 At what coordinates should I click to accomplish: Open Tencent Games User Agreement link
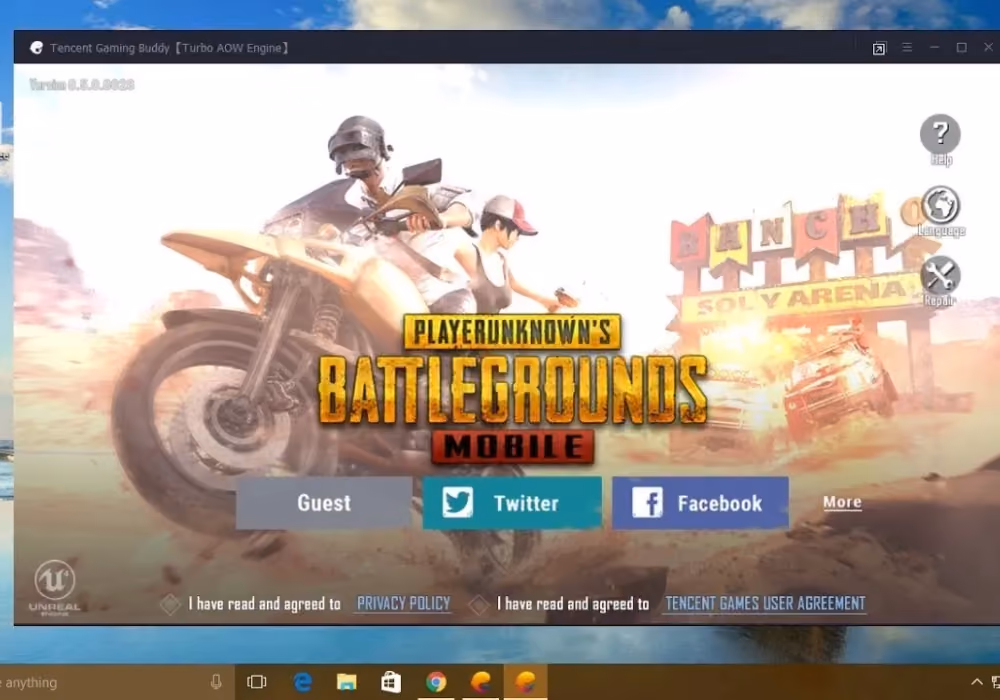pyautogui.click(x=765, y=604)
